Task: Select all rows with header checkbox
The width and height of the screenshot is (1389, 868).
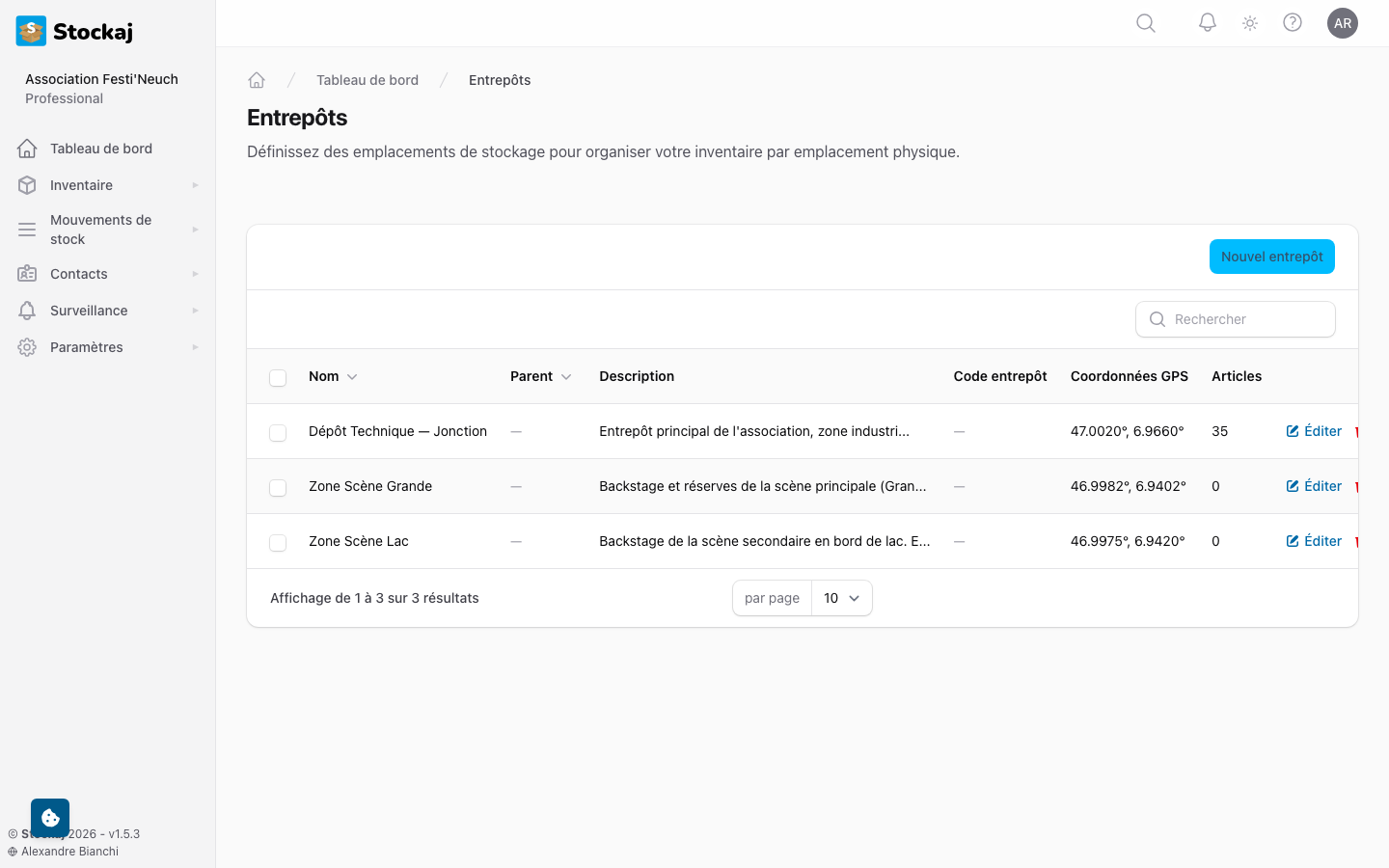Action: (278, 377)
